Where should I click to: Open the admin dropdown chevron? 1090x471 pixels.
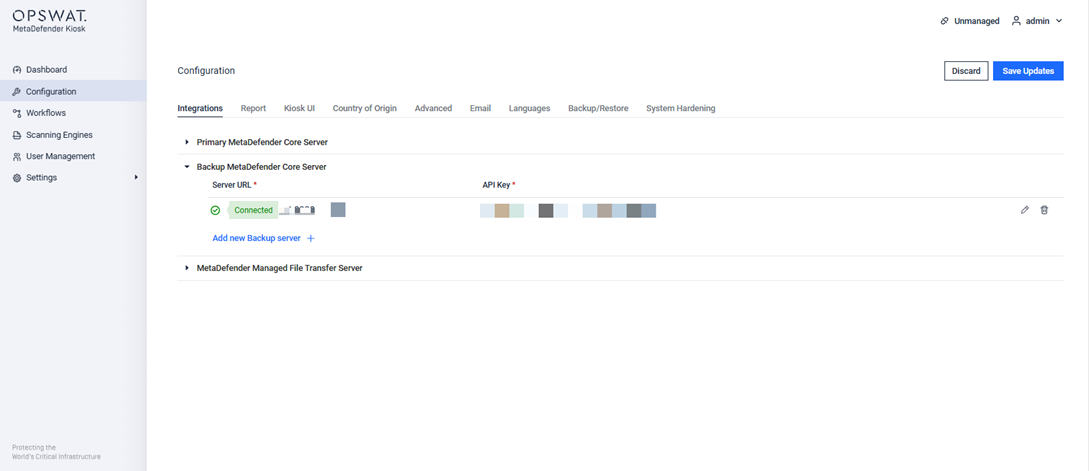1059,21
